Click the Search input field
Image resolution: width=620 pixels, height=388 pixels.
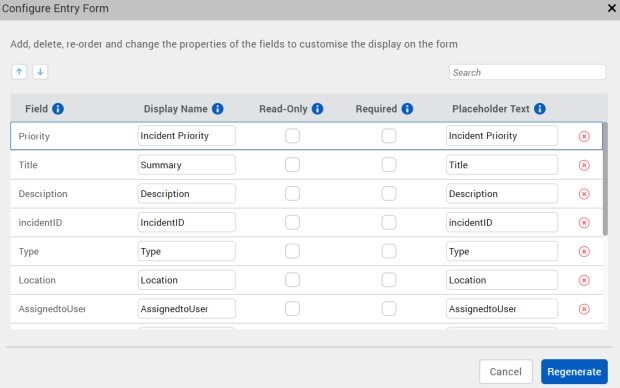pyautogui.click(x=527, y=72)
